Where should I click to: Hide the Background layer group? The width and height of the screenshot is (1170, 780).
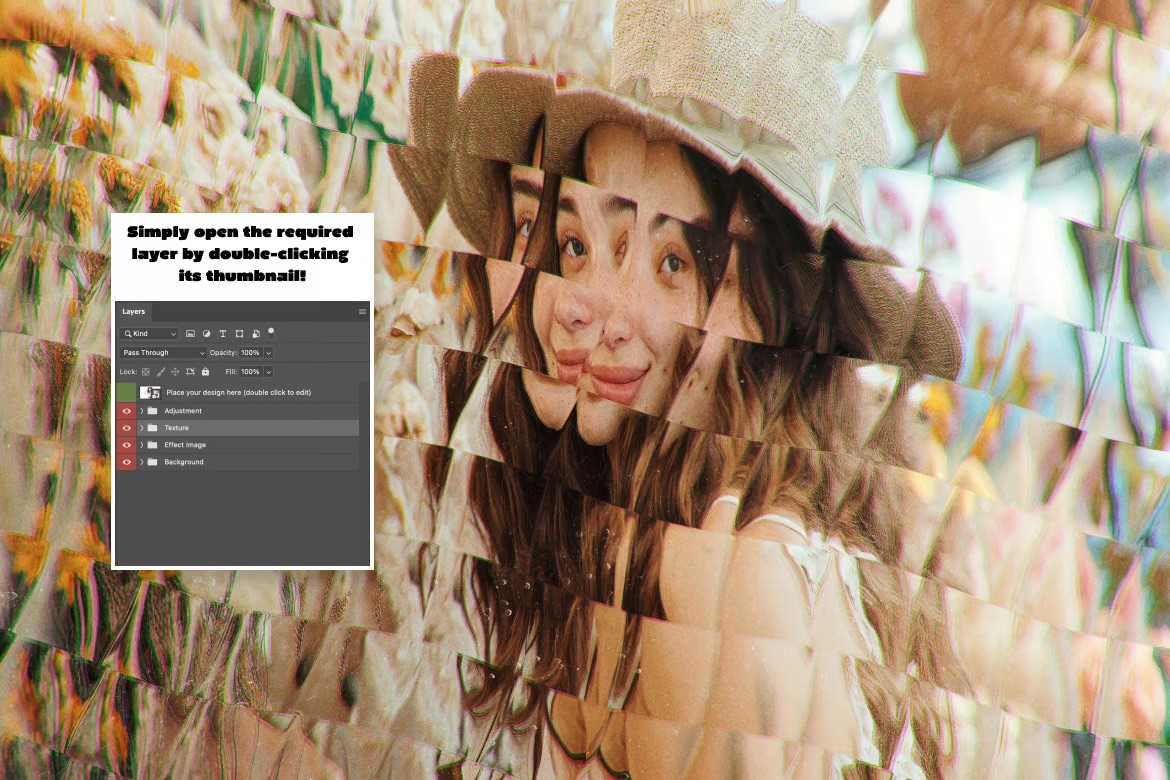pos(126,462)
